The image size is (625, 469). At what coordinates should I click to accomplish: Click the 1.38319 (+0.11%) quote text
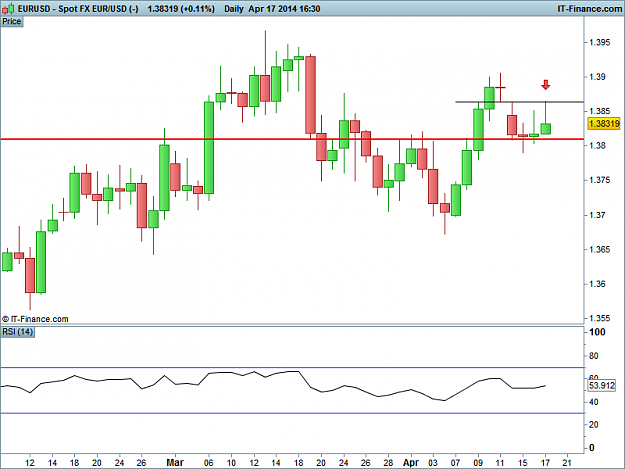[x=181, y=9]
